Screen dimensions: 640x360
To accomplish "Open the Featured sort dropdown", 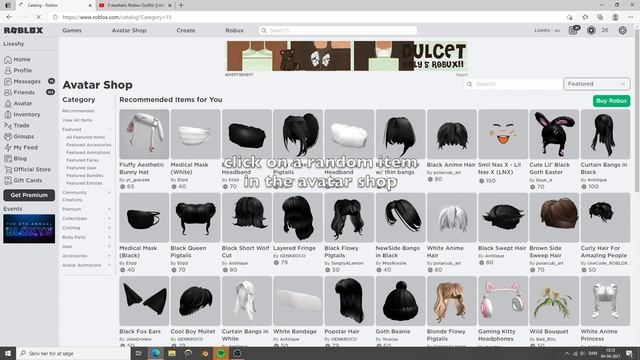I will point(596,84).
